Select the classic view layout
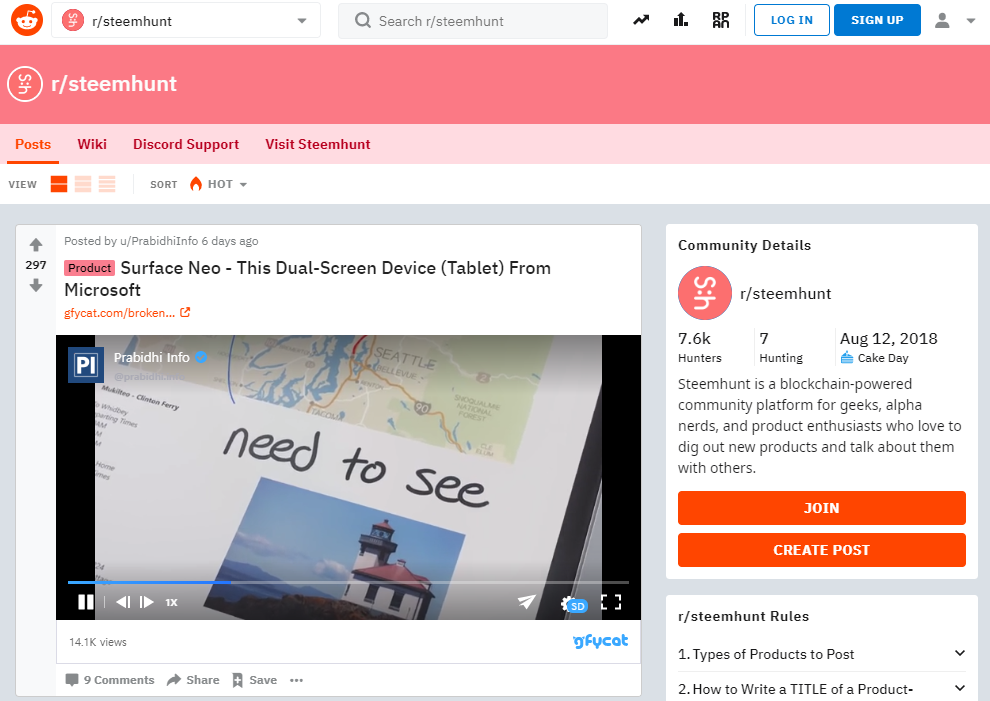The height and width of the screenshot is (701, 990). point(83,184)
